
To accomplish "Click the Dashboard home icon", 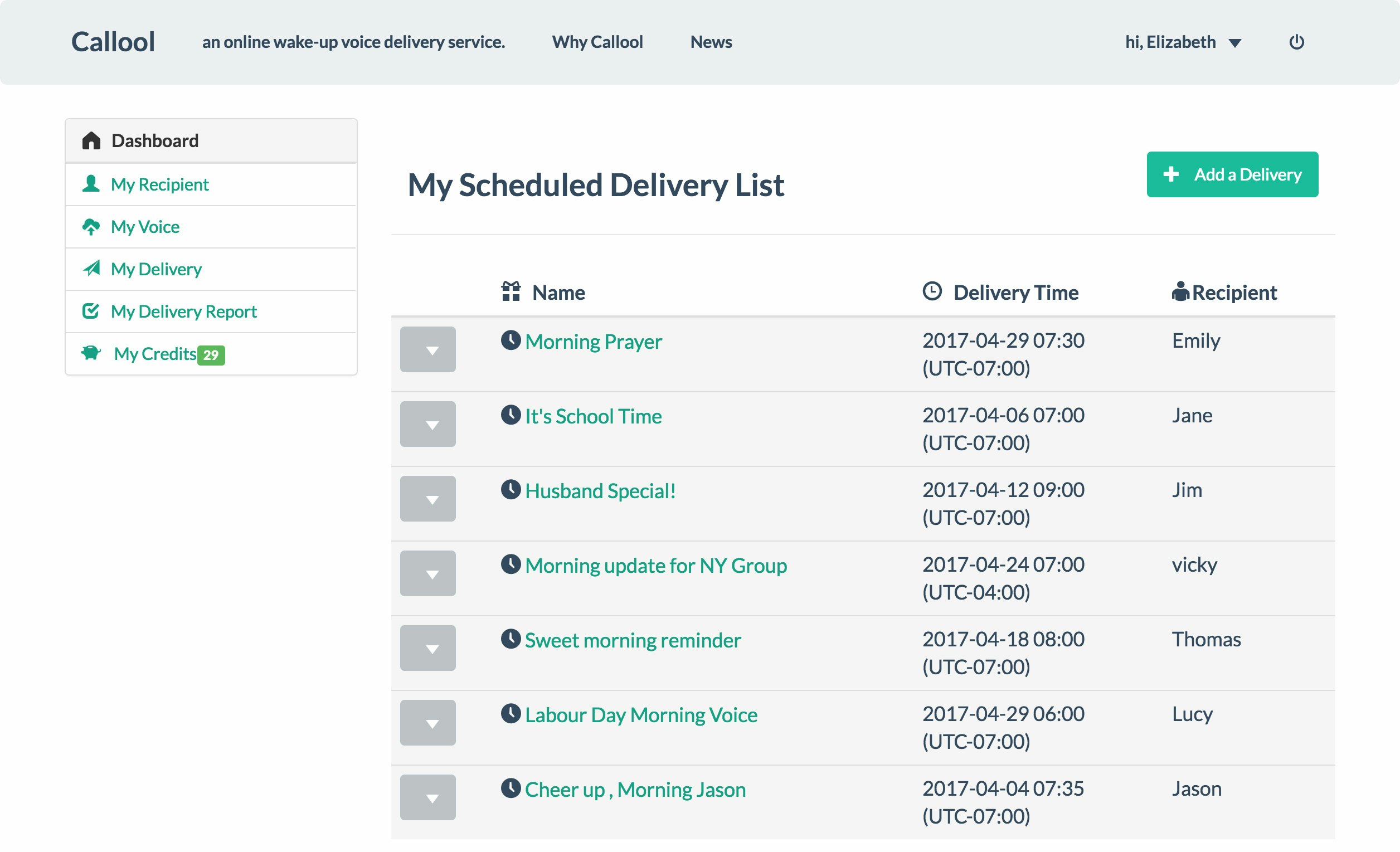I will (x=91, y=140).
